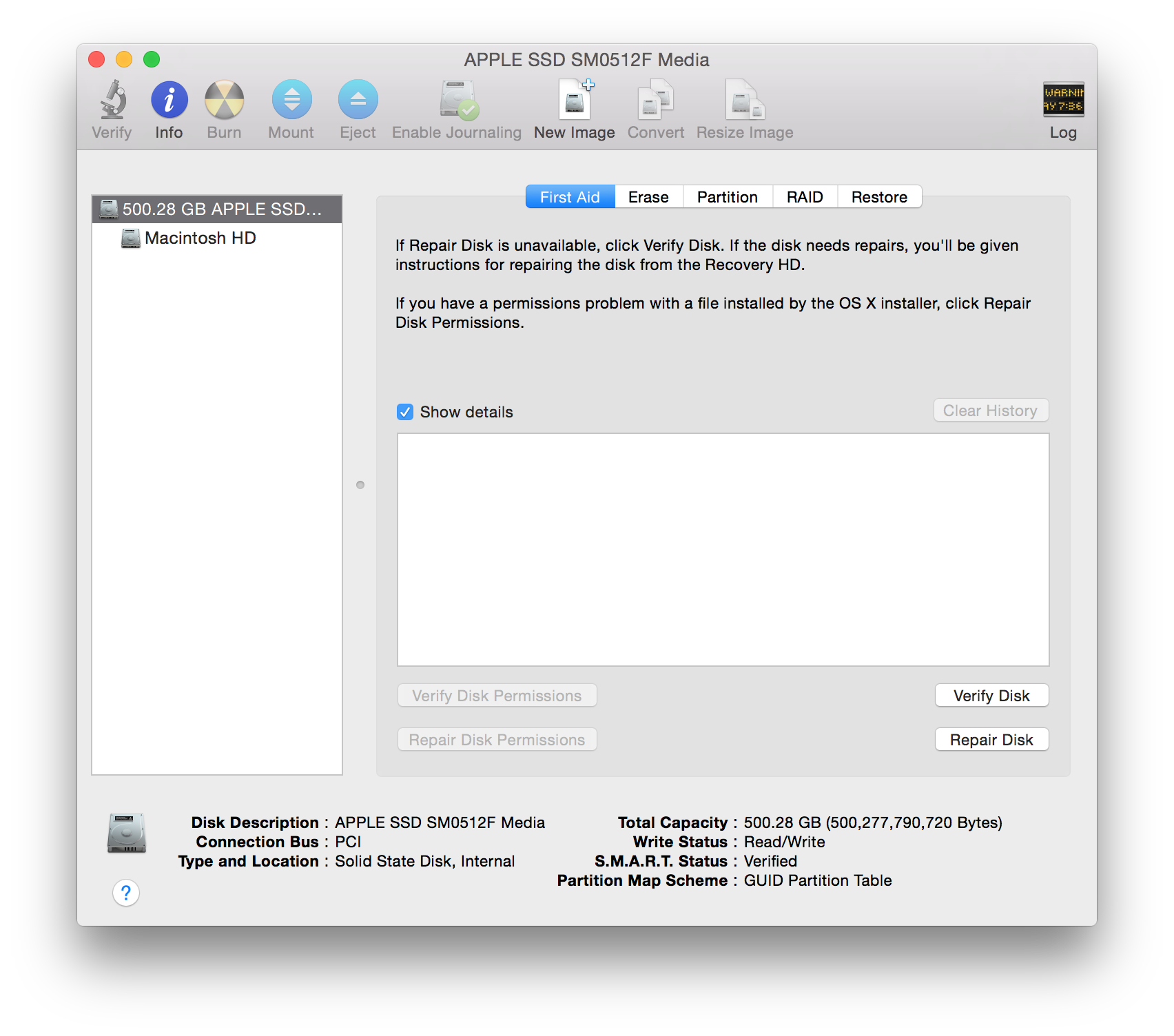Click Repair Disk Permissions button
The height and width of the screenshot is (1036, 1174).
[497, 740]
